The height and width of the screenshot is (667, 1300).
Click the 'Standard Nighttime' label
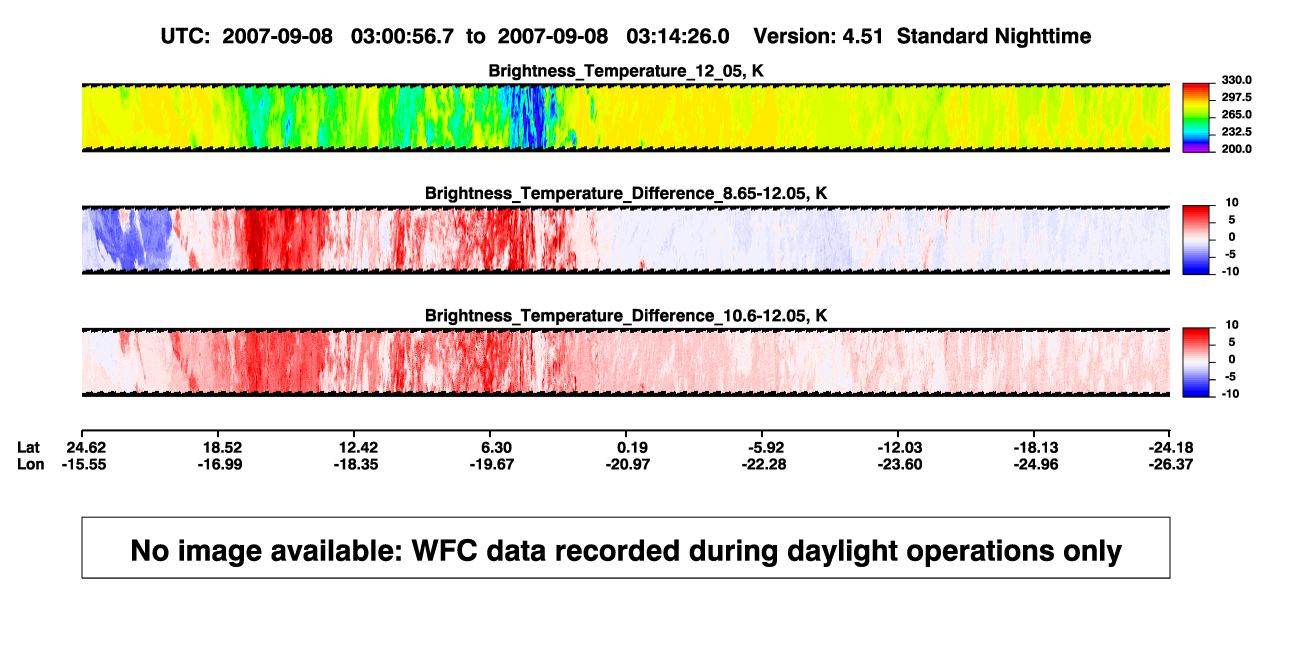point(994,36)
